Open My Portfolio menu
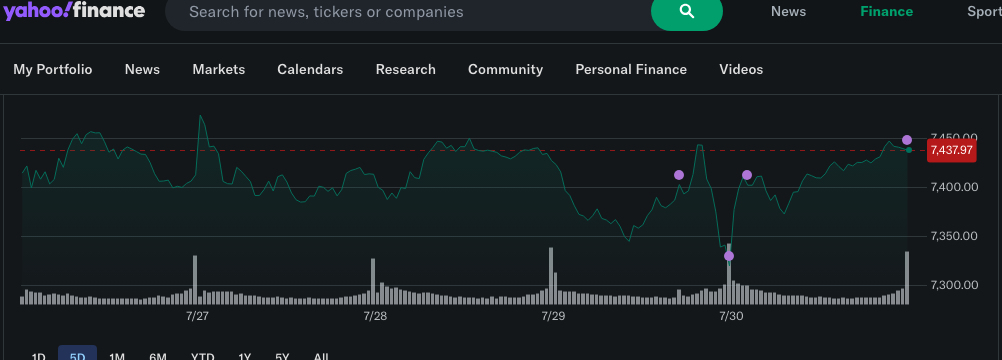The height and width of the screenshot is (360, 1002). coord(52,69)
